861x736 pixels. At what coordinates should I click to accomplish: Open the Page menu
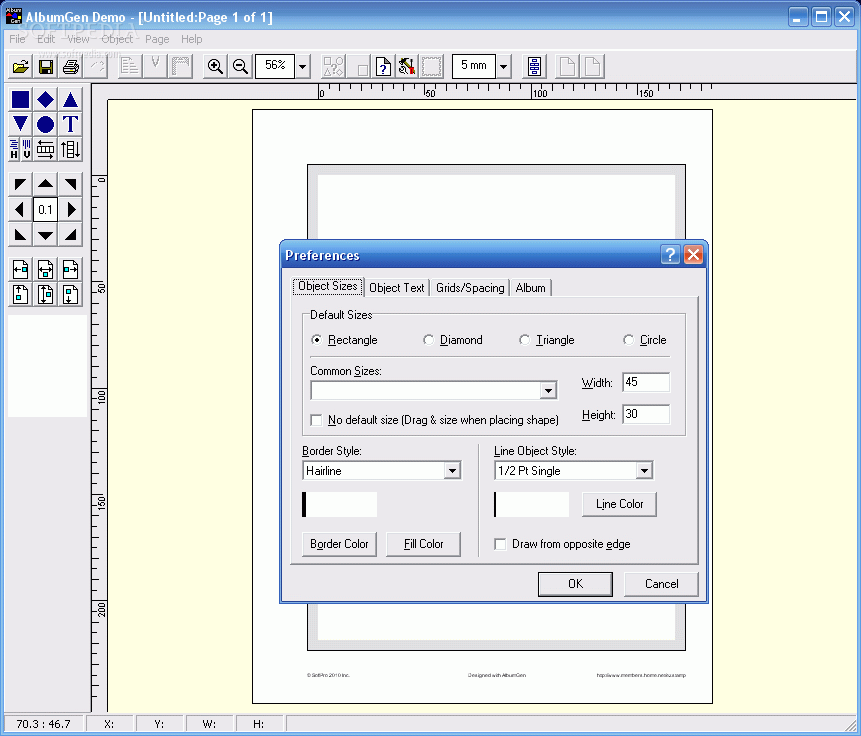pos(157,39)
